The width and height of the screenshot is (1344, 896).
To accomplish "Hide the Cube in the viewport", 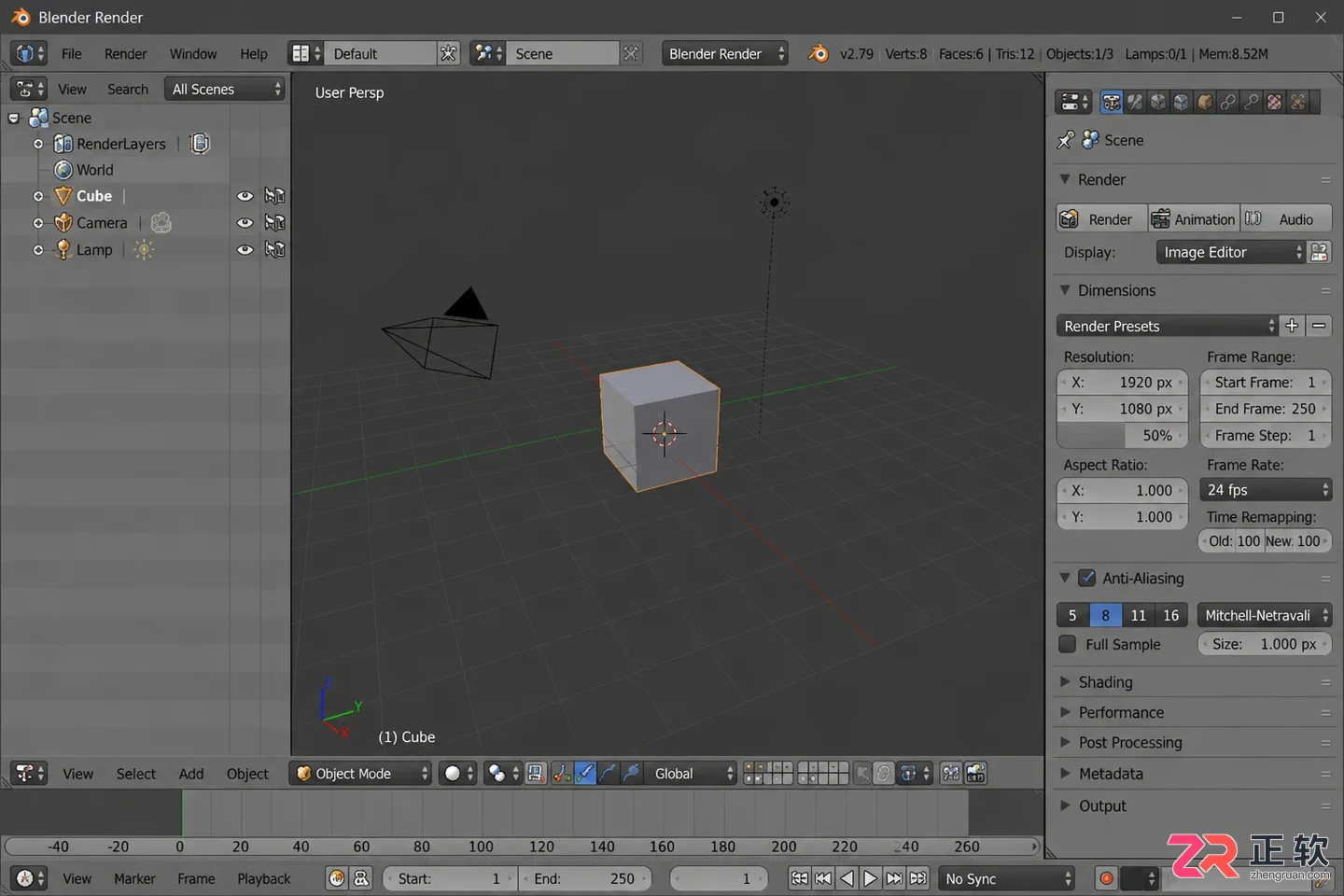I will 245,196.
